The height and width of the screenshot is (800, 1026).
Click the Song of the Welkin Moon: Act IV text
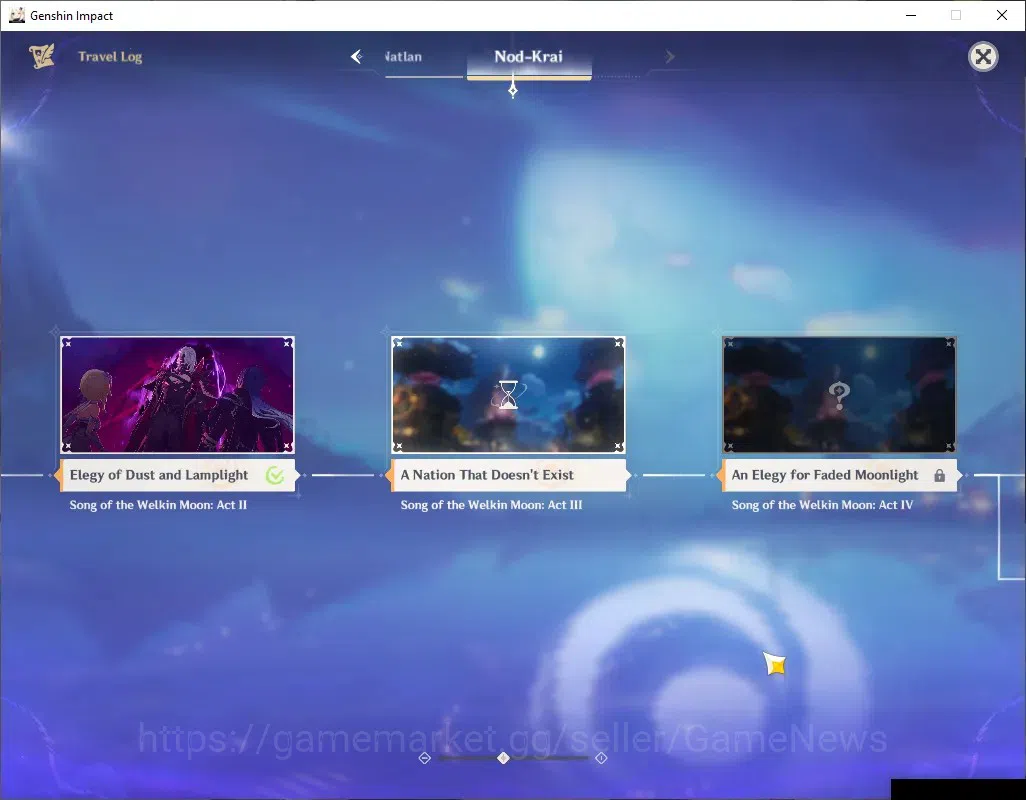[822, 505]
